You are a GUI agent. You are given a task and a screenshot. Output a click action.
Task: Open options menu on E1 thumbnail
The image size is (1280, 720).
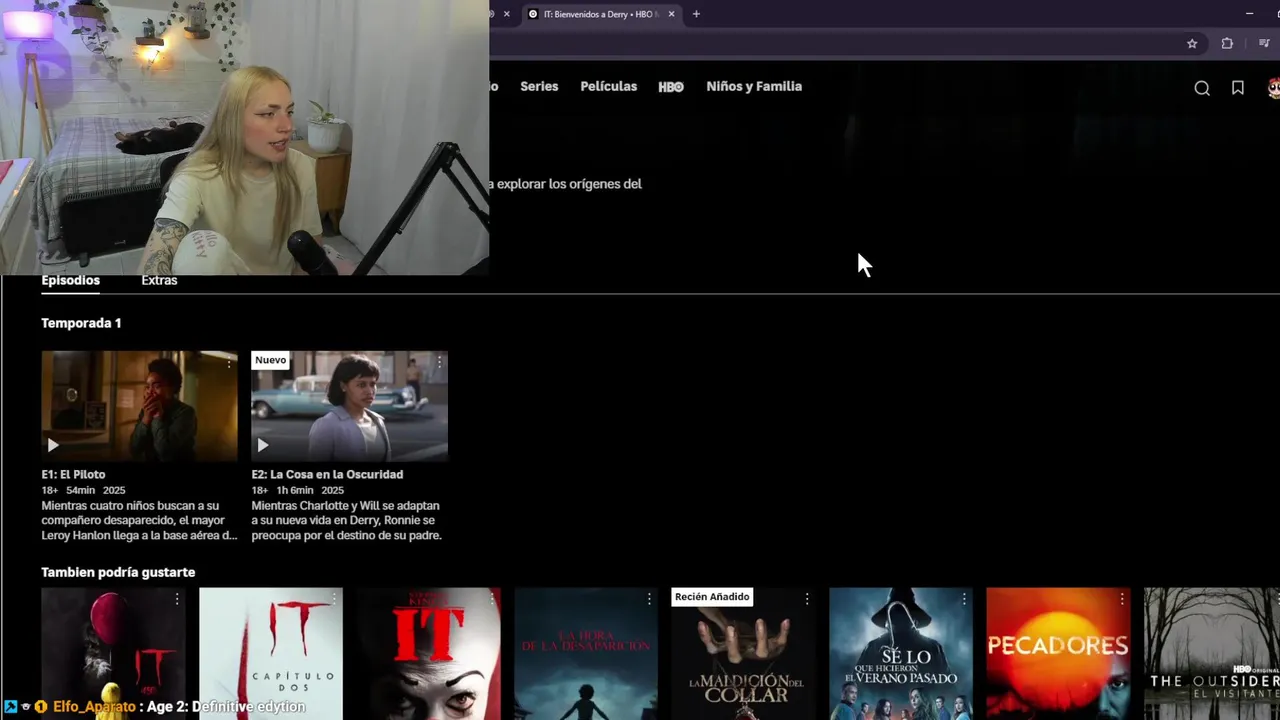coord(229,363)
